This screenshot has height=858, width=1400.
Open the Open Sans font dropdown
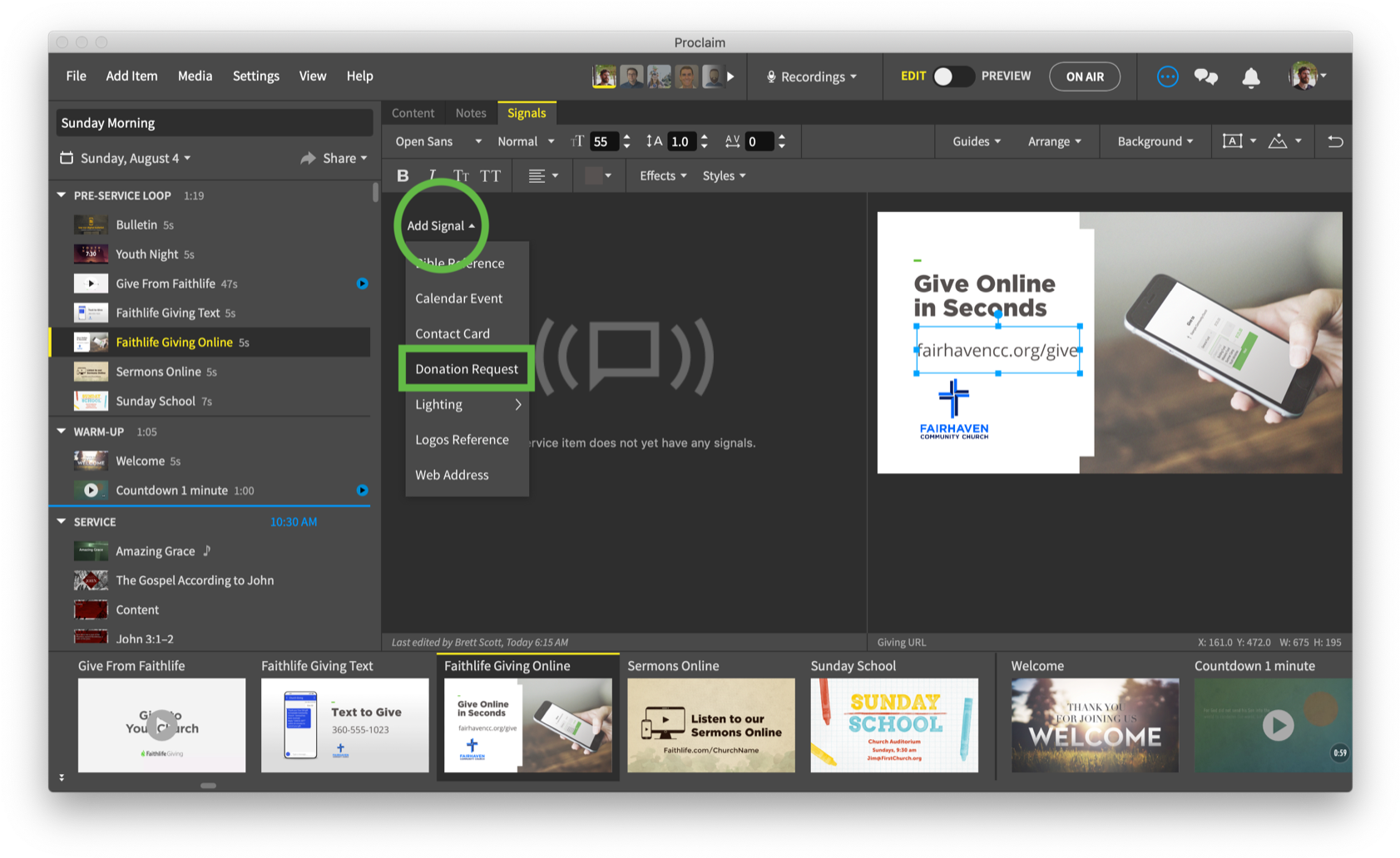(x=438, y=141)
